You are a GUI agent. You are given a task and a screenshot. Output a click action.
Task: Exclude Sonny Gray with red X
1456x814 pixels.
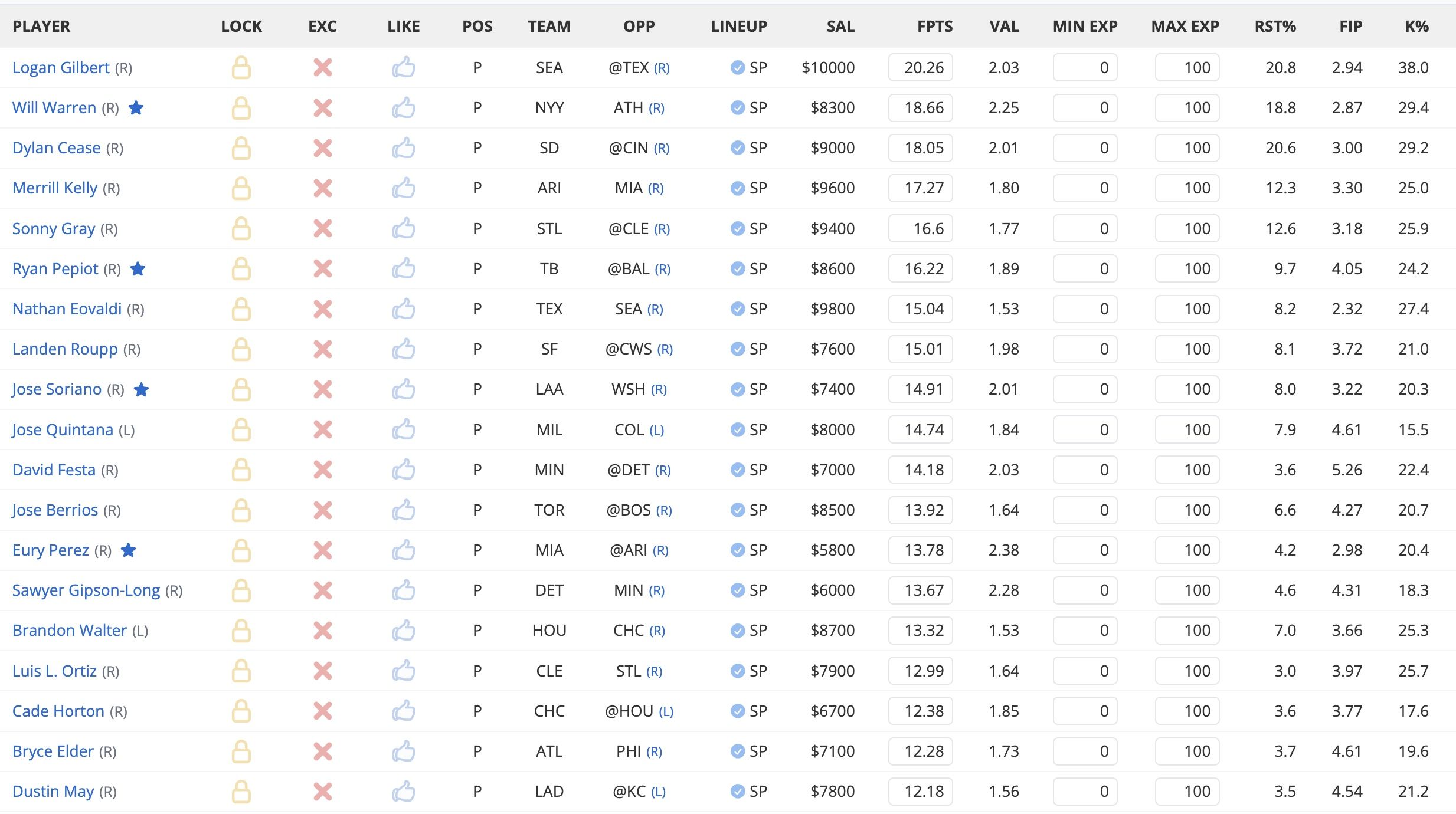pos(323,229)
